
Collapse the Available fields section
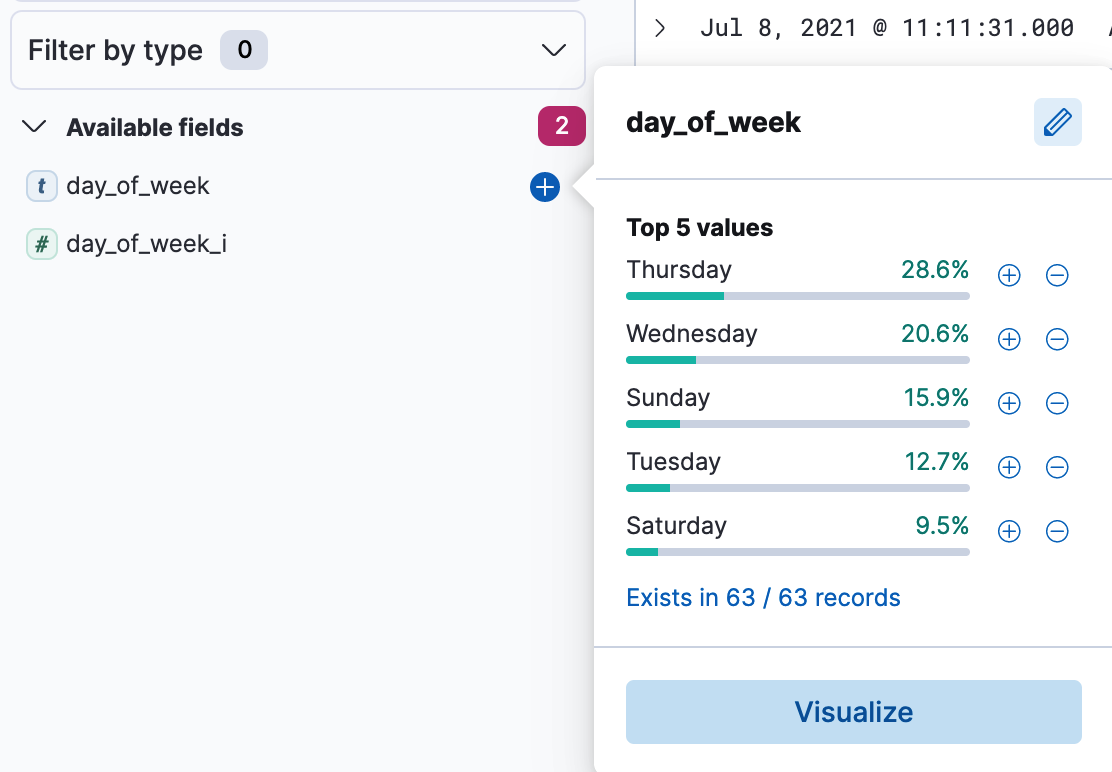pos(33,127)
